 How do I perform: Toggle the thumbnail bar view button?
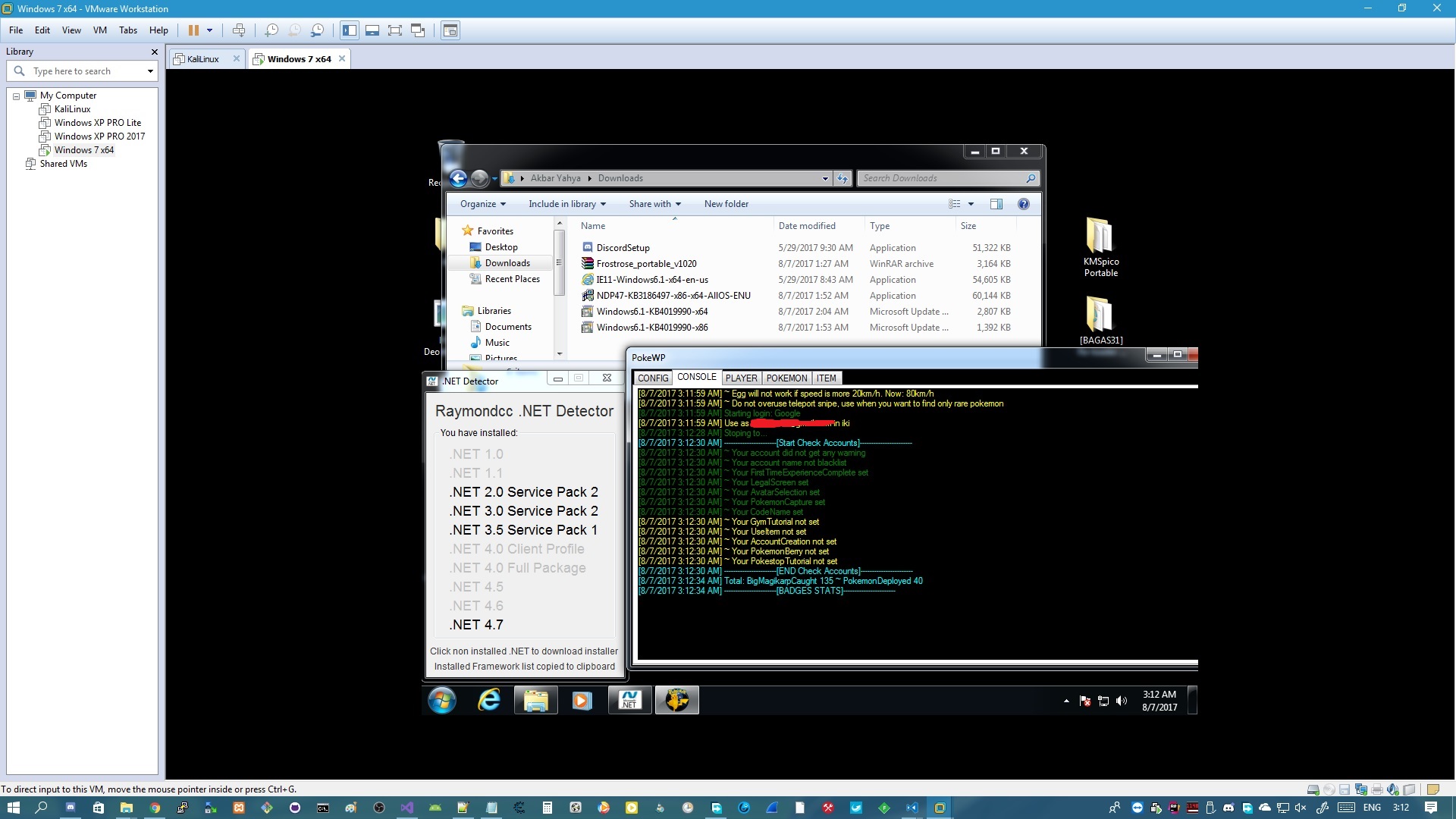click(372, 30)
